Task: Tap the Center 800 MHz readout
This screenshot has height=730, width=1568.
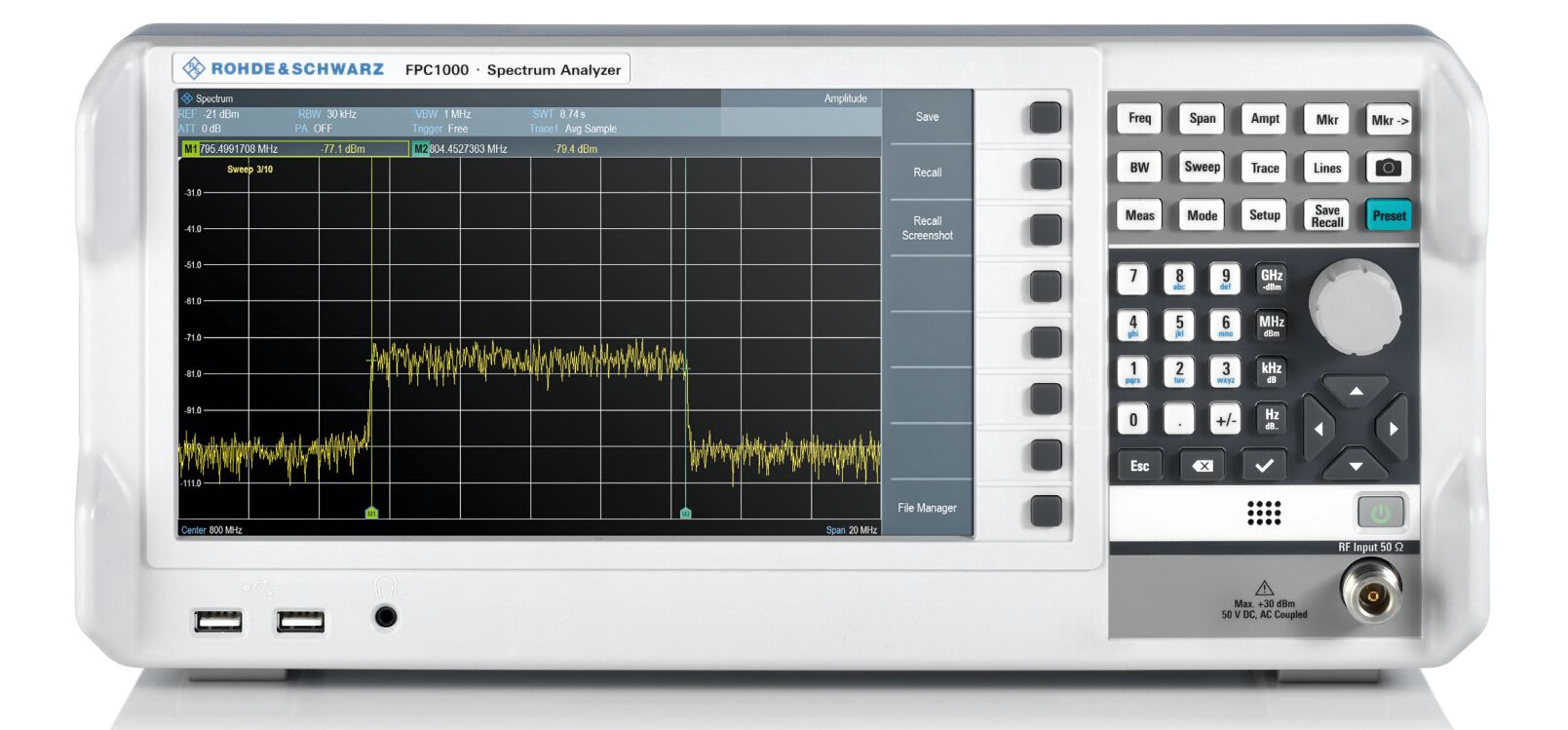Action: (211, 530)
